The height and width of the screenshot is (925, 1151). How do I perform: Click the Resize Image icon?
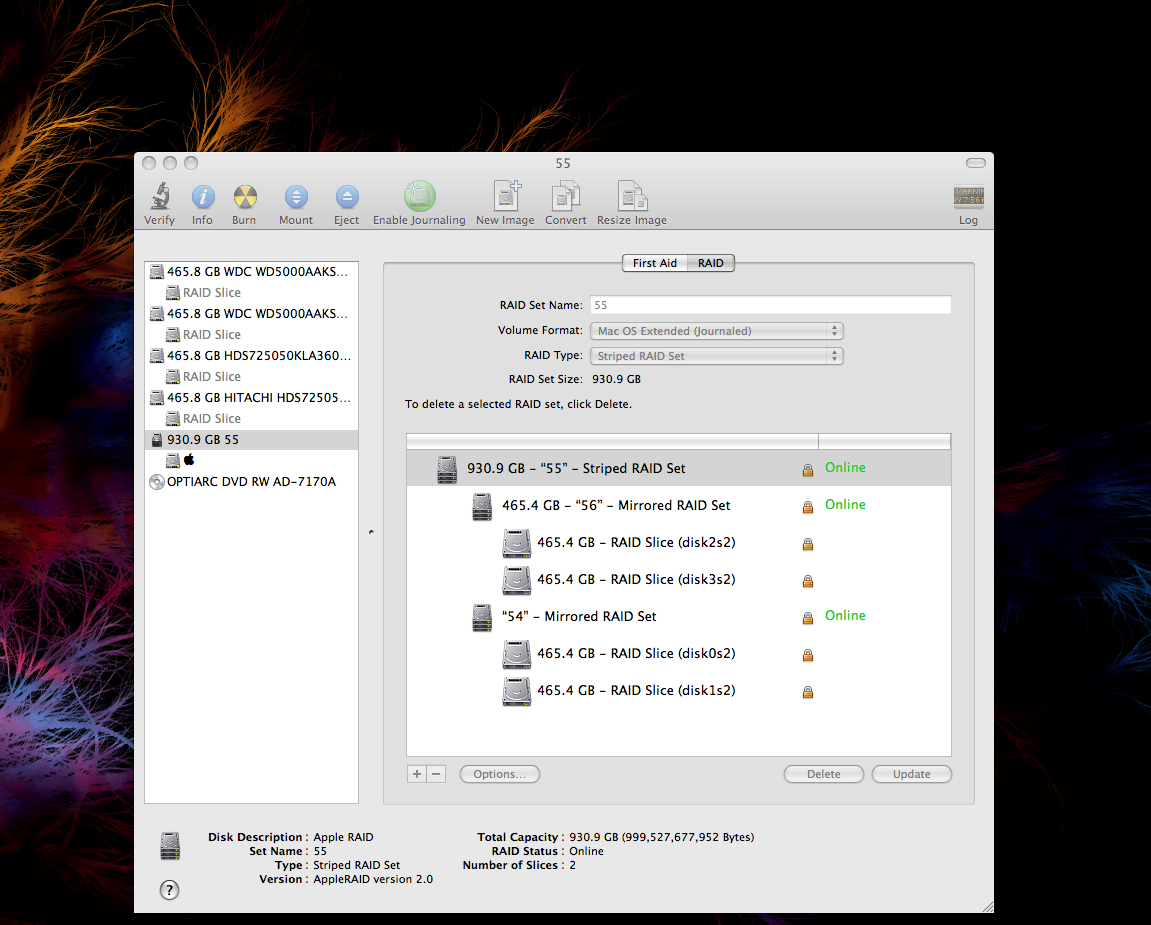click(x=631, y=197)
